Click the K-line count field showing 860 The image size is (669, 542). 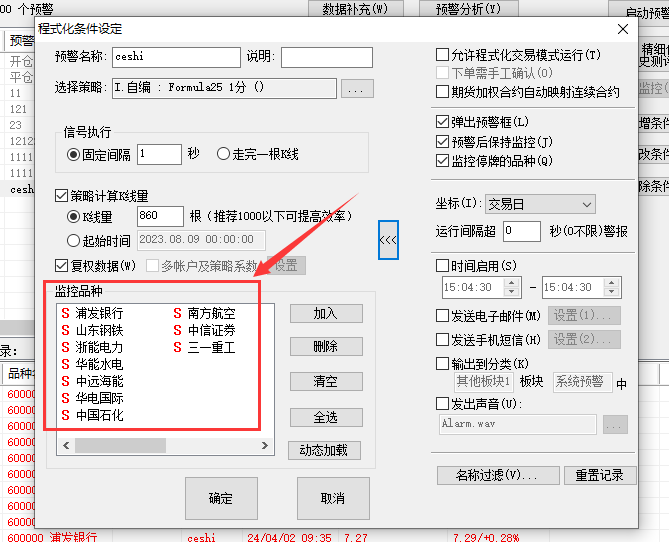[160, 216]
